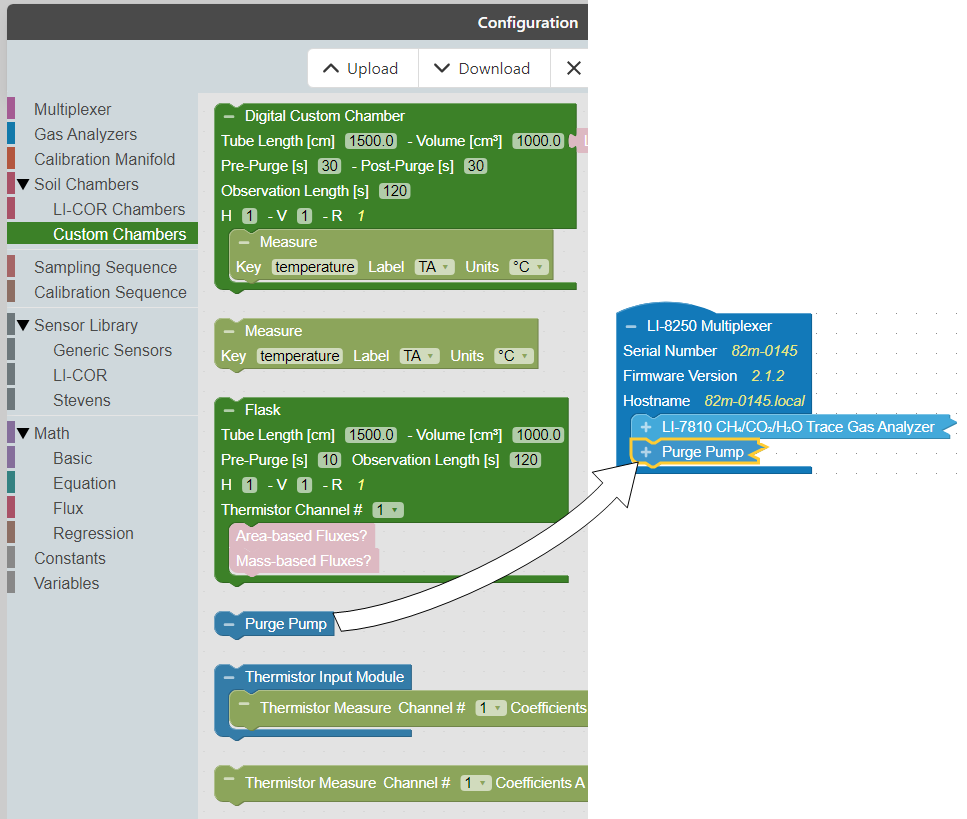Select Custom Chambers category
Viewport: 967px width, 819px height.
[120, 234]
